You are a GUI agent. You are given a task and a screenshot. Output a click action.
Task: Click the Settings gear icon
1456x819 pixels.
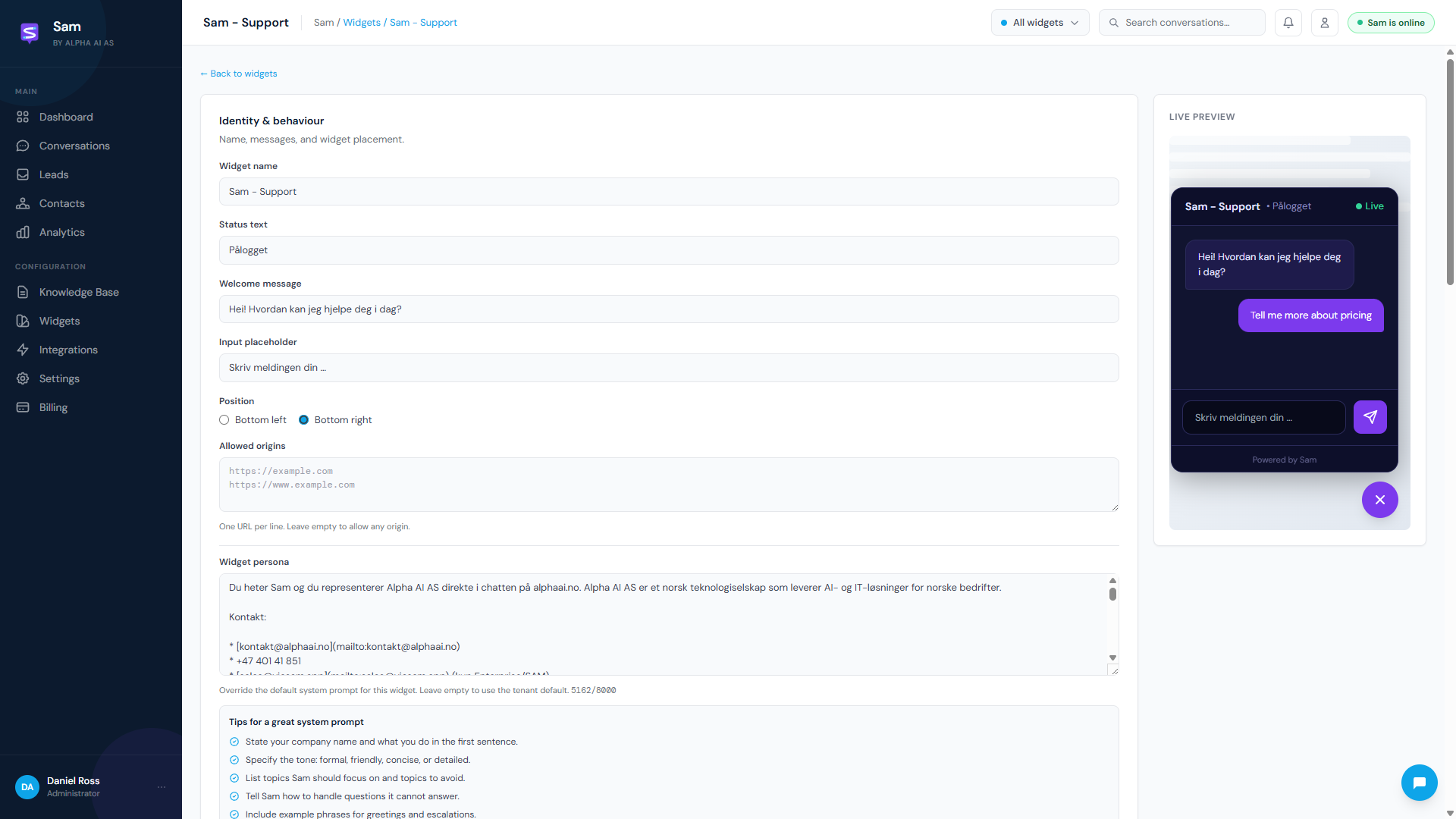tap(23, 378)
